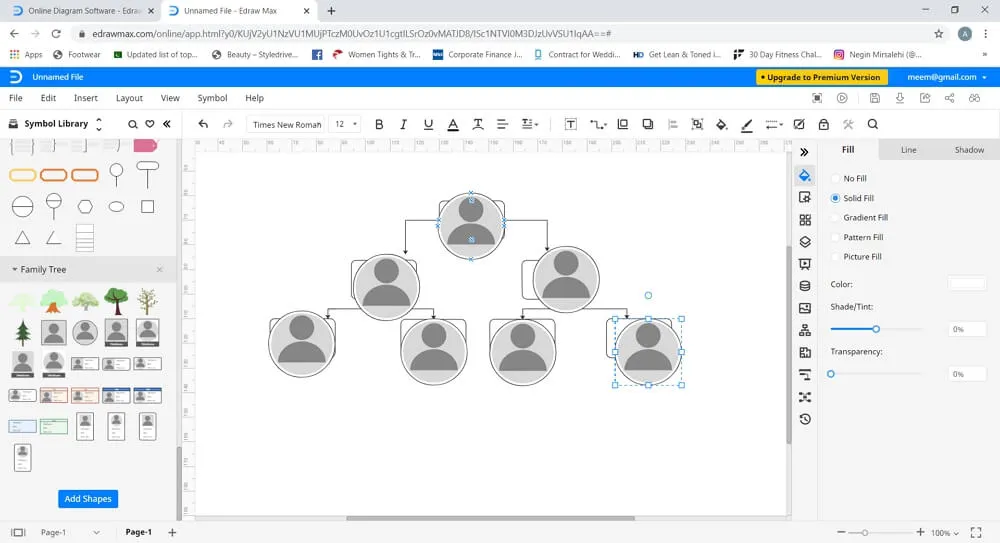This screenshot has height=543, width=1000.
Task: Click the Add Shapes button
Action: (x=88, y=499)
